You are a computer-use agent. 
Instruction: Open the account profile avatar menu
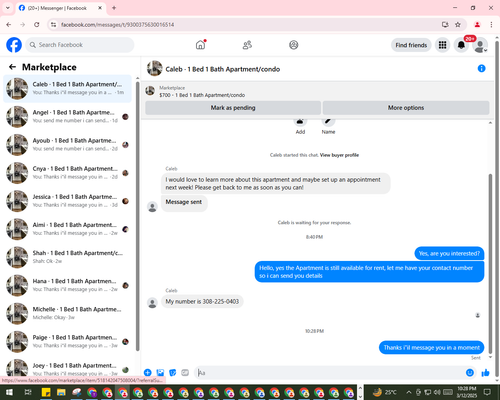coord(480,45)
